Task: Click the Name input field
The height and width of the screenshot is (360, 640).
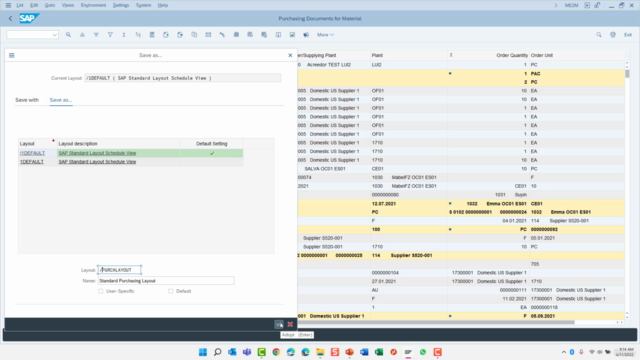Action: pos(166,281)
